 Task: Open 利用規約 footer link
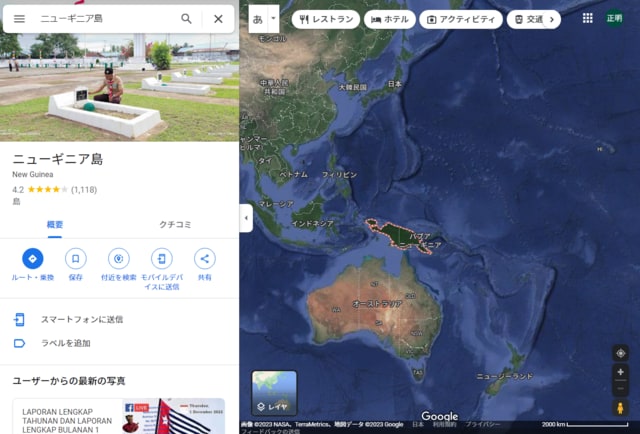(x=444, y=425)
